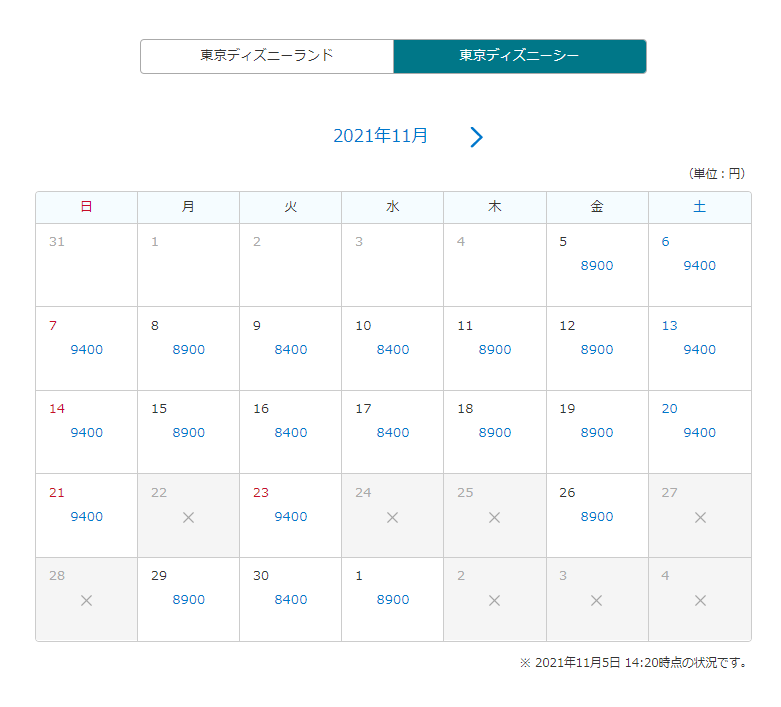Pick November 16 priced 8400
781x707 pixels.
pyautogui.click(x=291, y=432)
